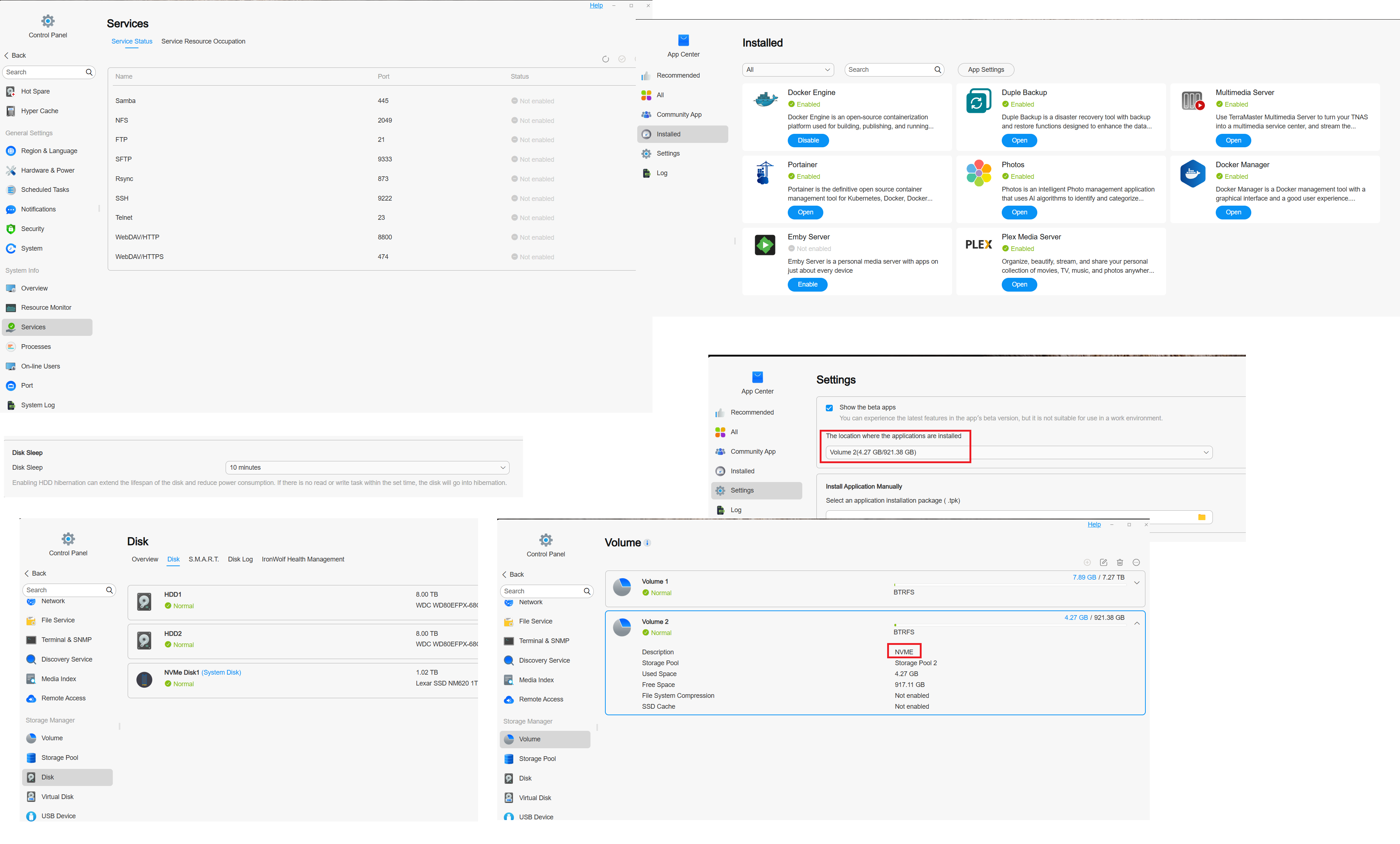Click the refresh icon in Services toolbar

605,59
